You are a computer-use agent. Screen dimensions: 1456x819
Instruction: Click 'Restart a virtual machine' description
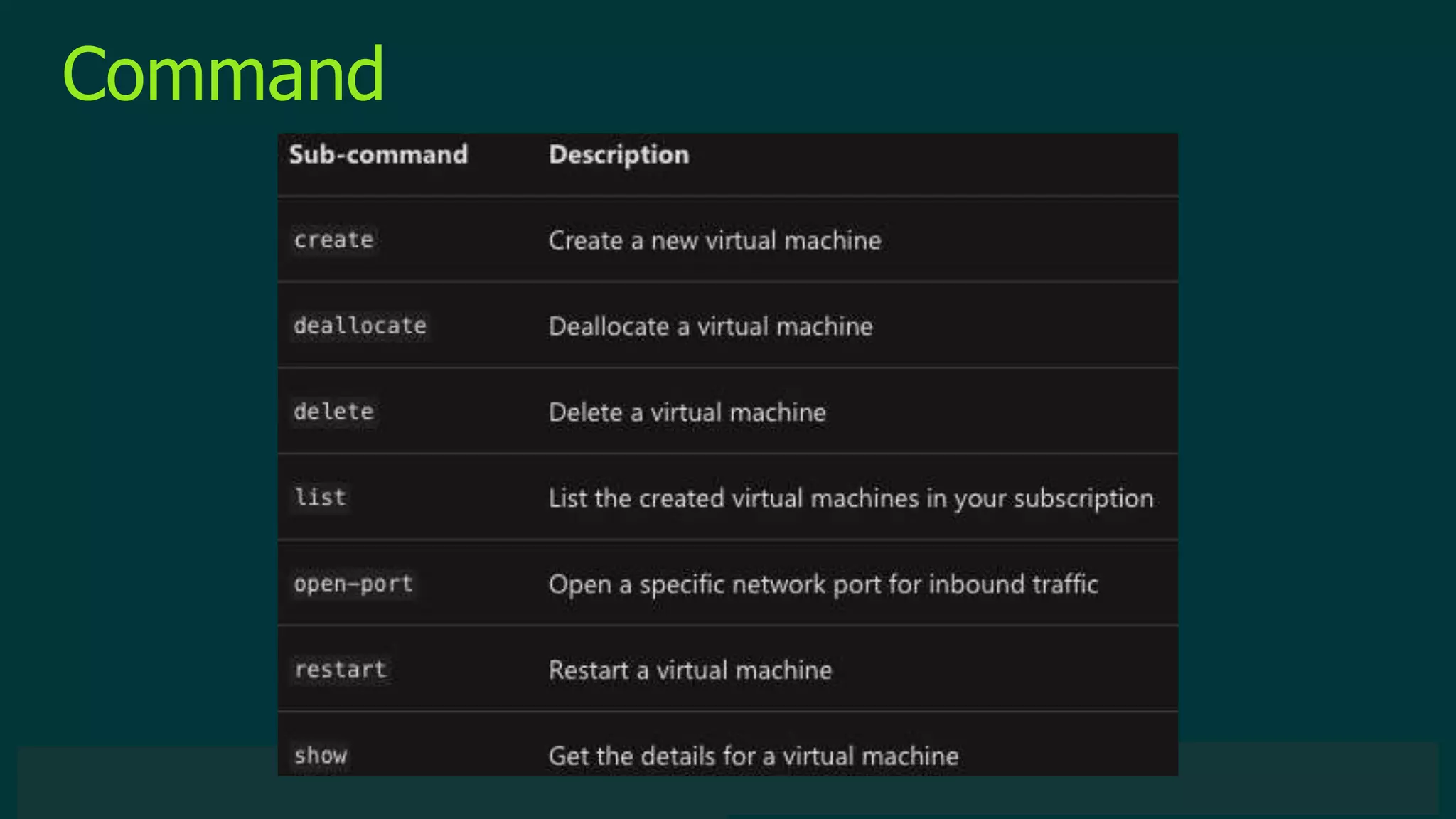tap(690, 670)
